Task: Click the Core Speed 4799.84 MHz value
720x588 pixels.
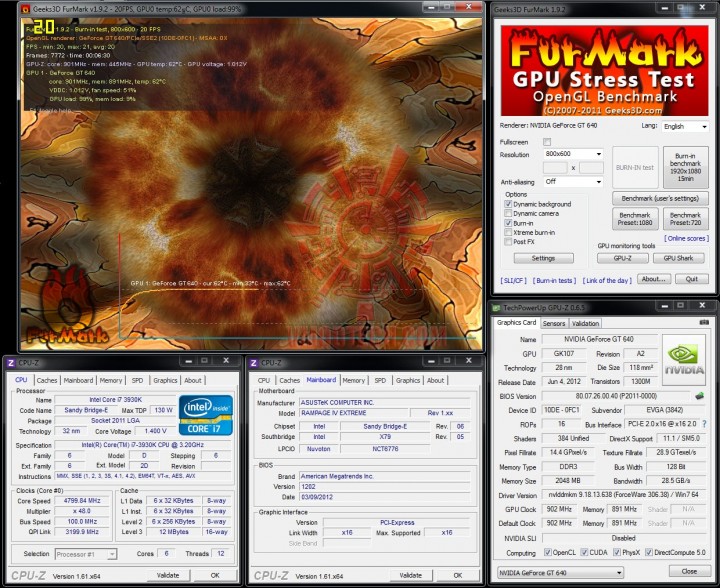Action: coord(82,501)
